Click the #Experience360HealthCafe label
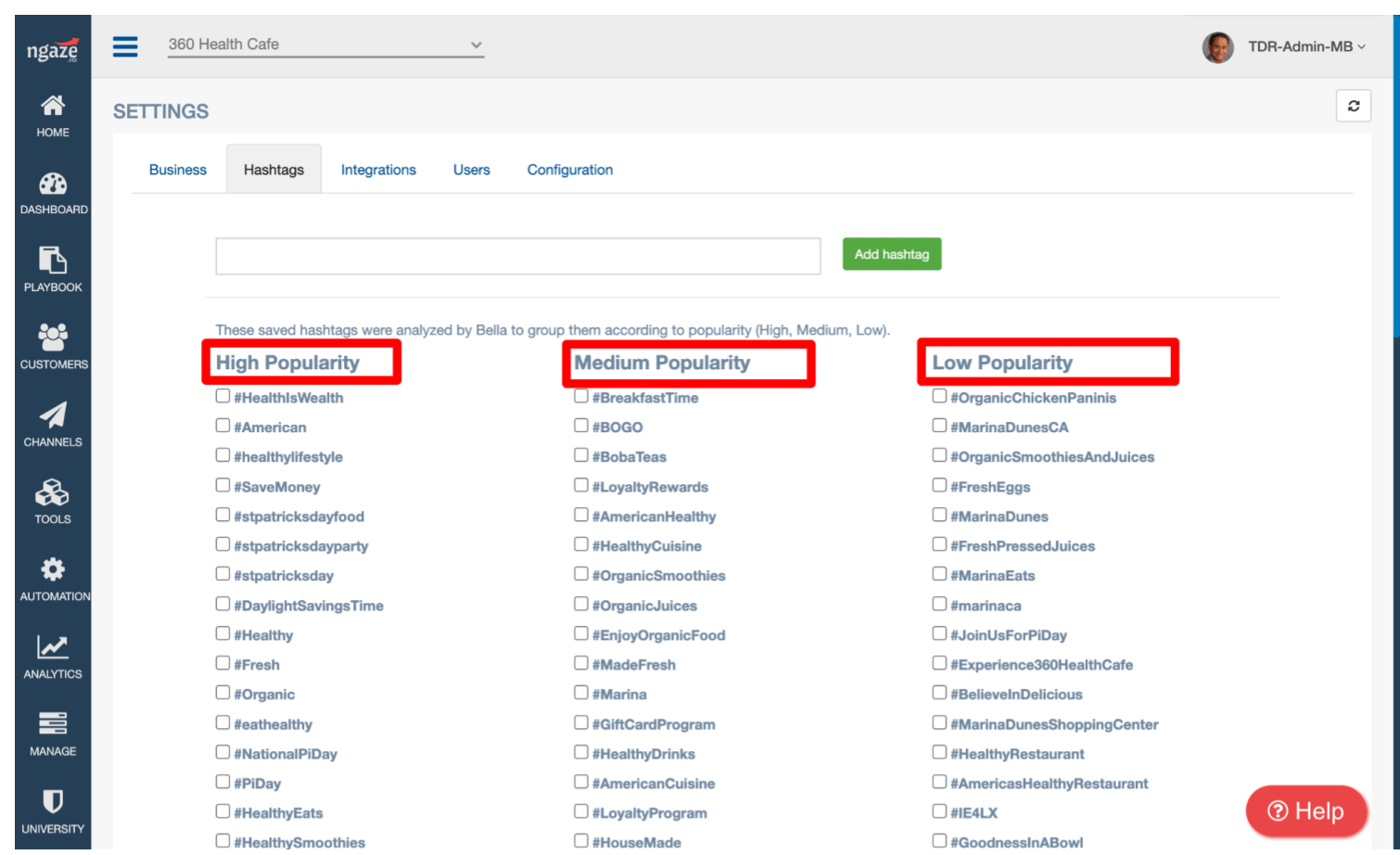This screenshot has width=1400, height=855. click(x=1042, y=665)
